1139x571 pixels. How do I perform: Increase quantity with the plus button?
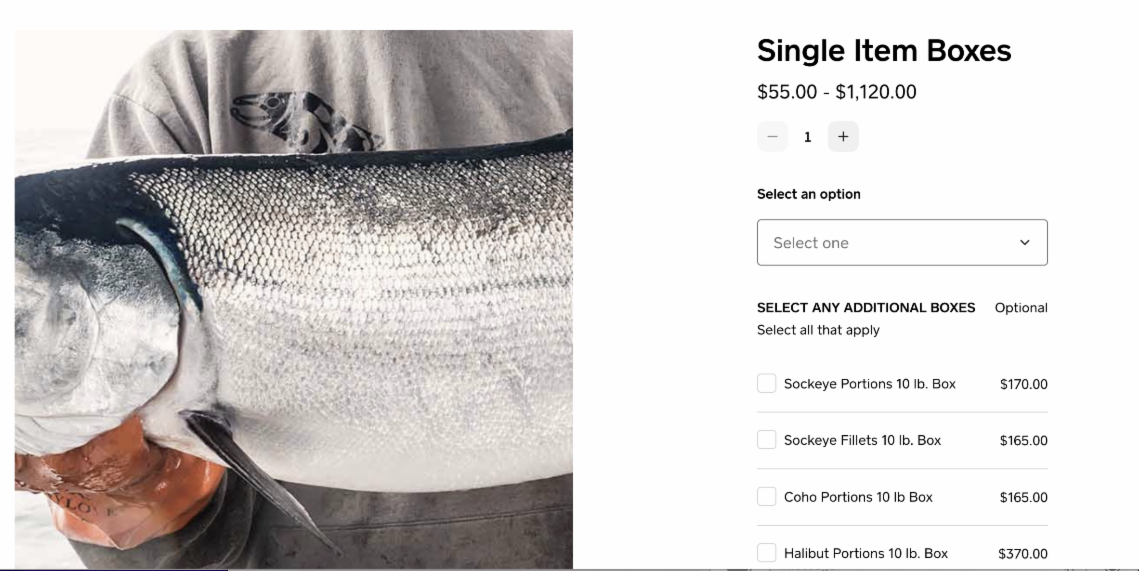[843, 137]
